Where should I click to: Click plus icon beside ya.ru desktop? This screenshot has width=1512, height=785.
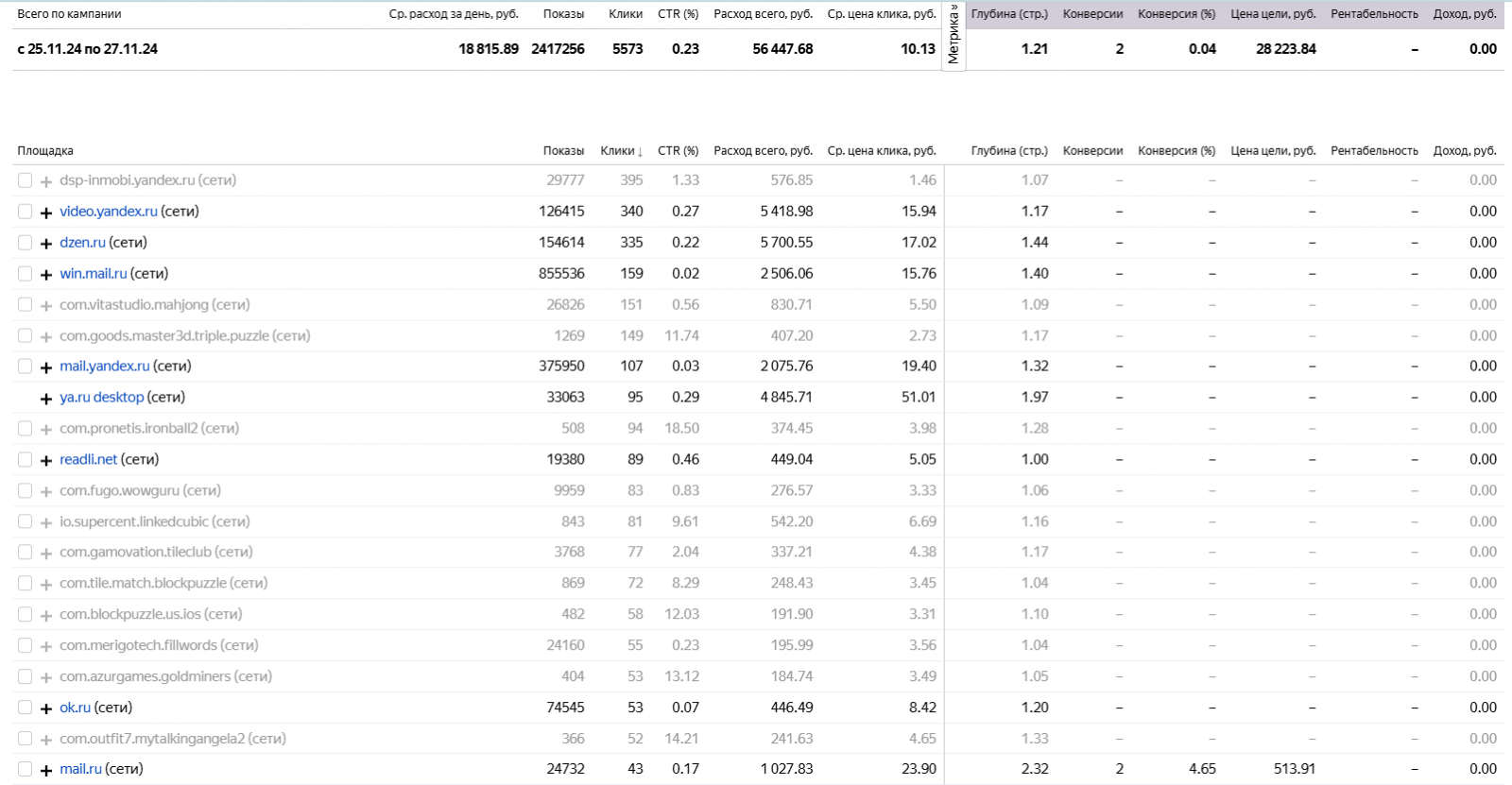45,399
